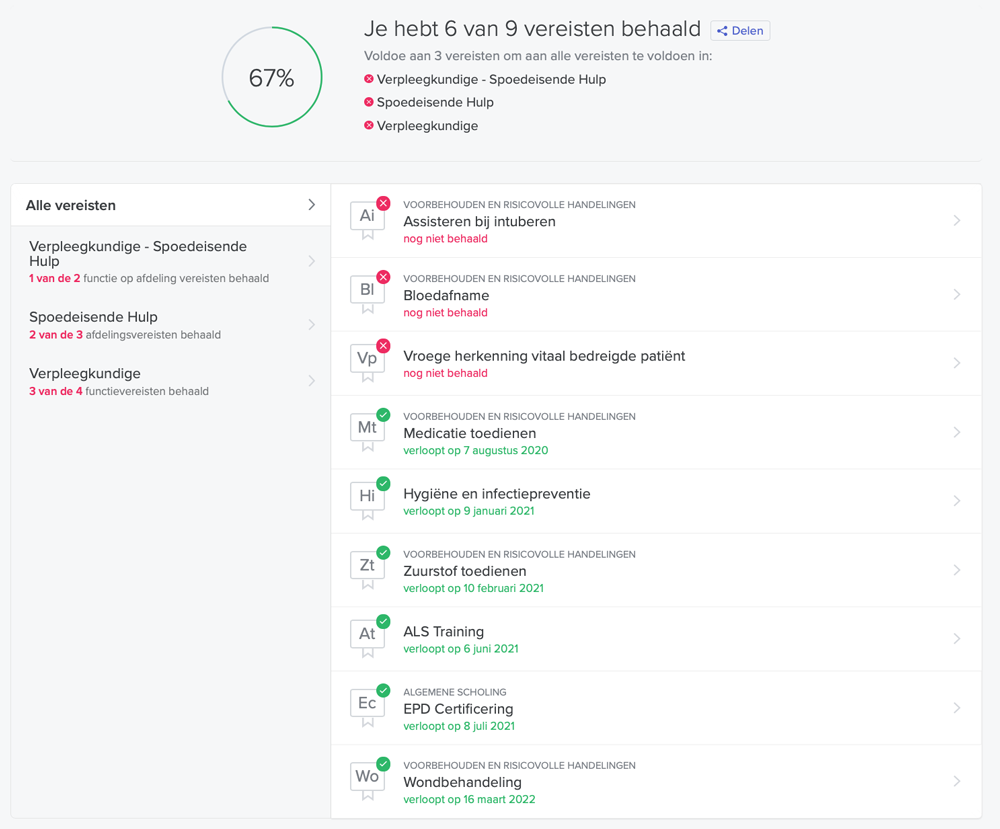Select the Wondbehandeling badge icon

[368, 777]
